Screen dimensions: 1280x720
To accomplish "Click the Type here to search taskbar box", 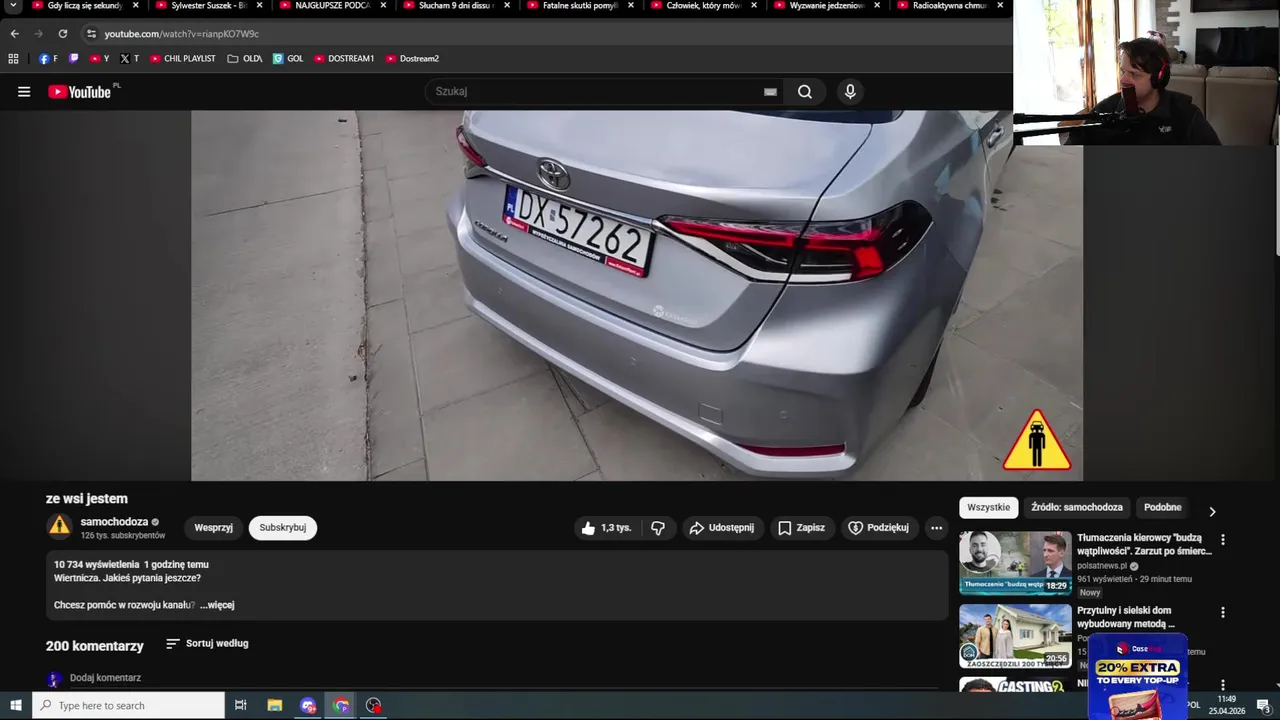I will (x=129, y=706).
